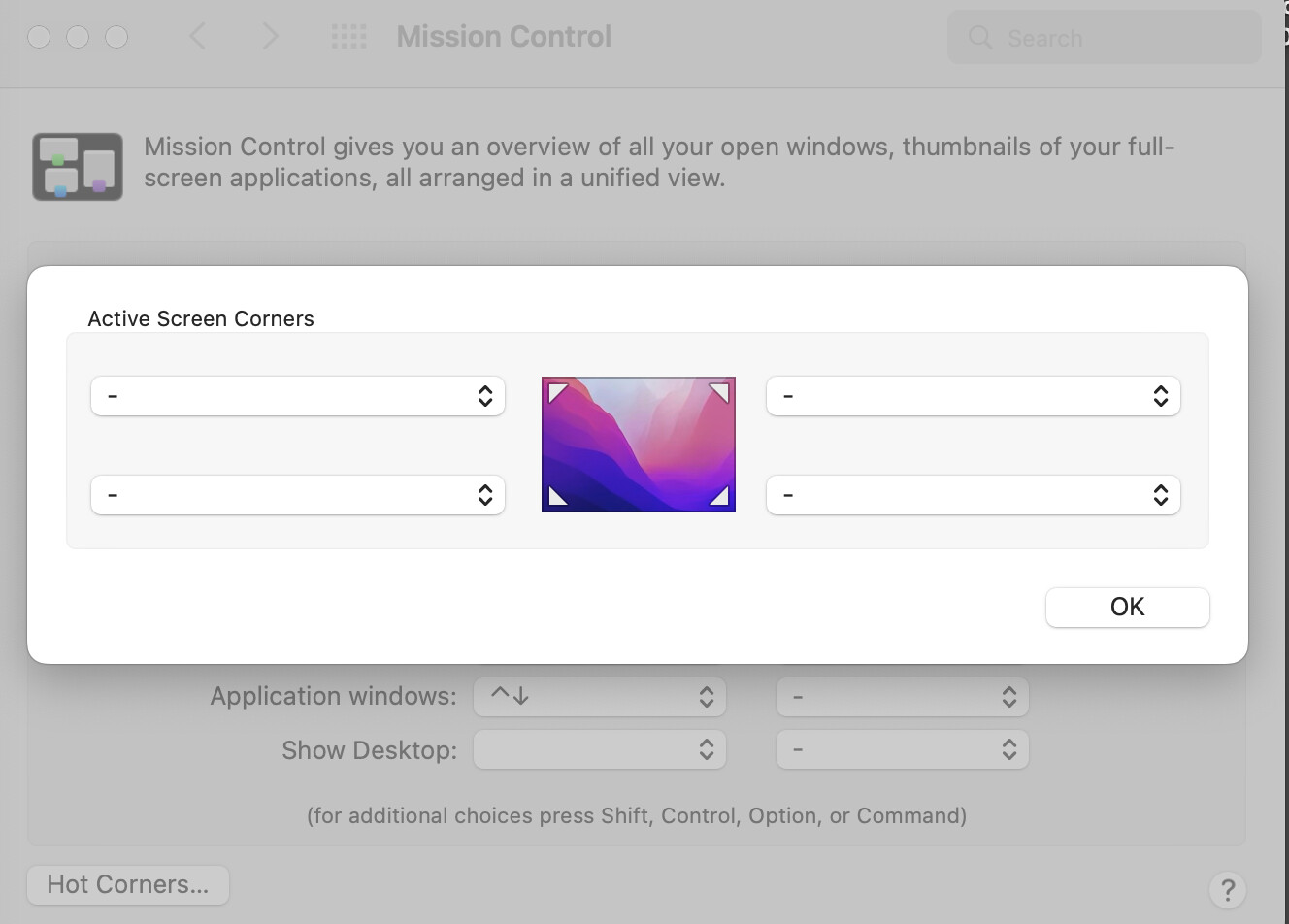
Task: Open the top-right corner action dropdown
Action: point(973,396)
